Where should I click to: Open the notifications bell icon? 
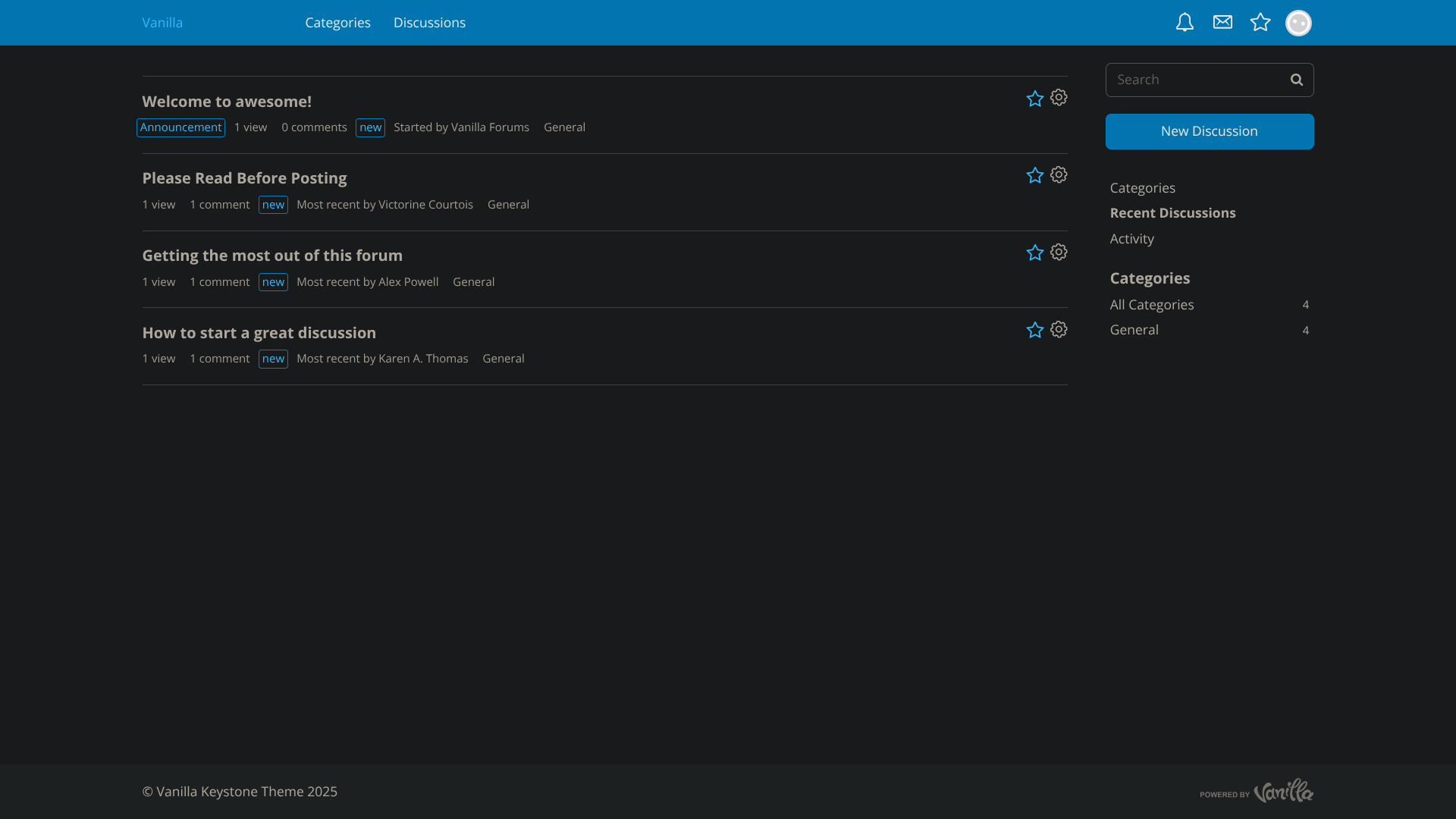pos(1185,23)
